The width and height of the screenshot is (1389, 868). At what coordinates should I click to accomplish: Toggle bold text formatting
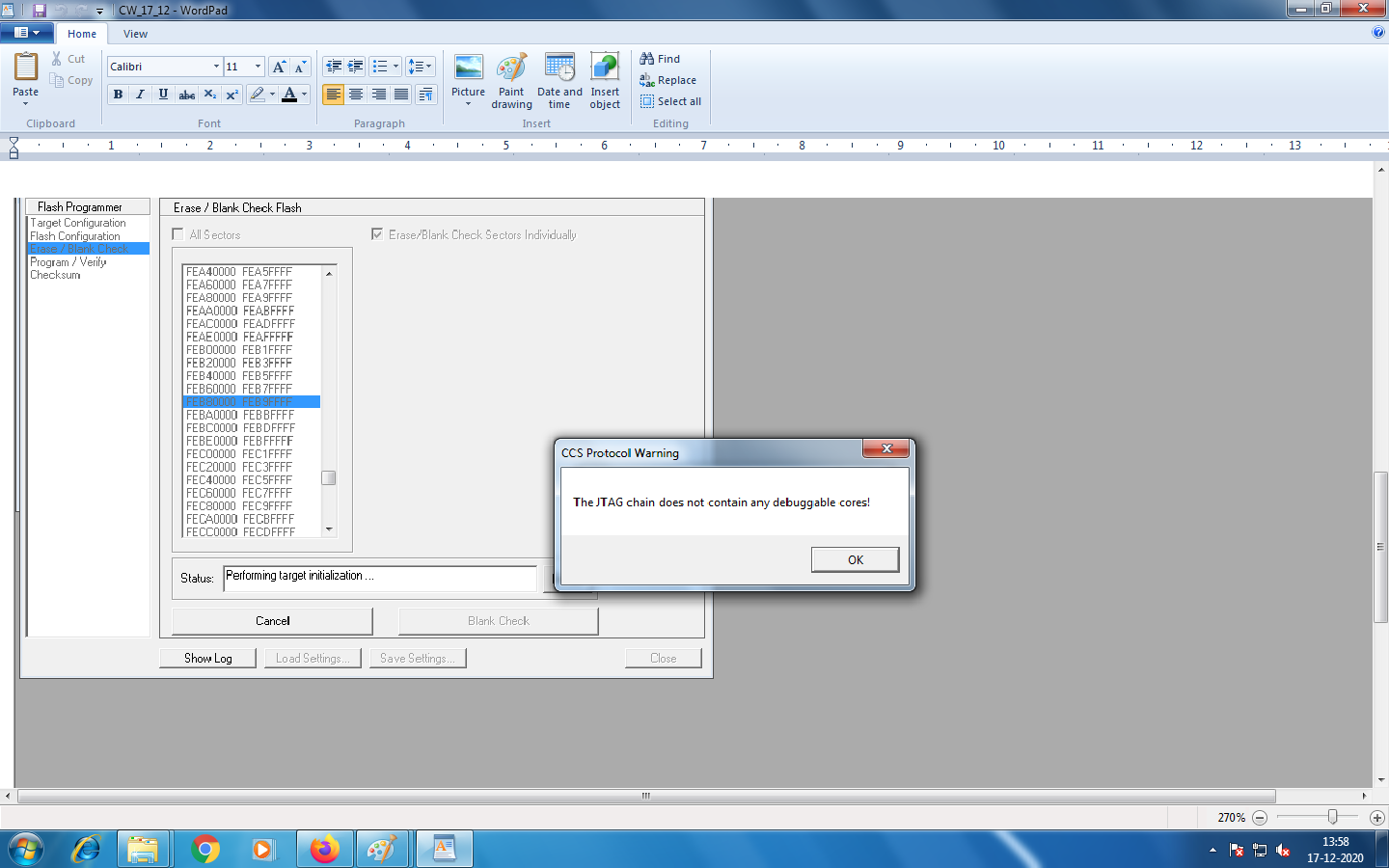coord(118,95)
